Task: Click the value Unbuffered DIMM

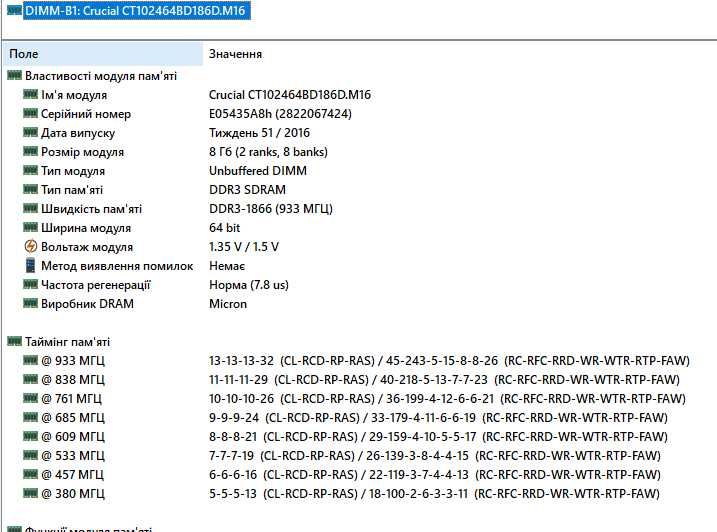Action: pos(258,171)
